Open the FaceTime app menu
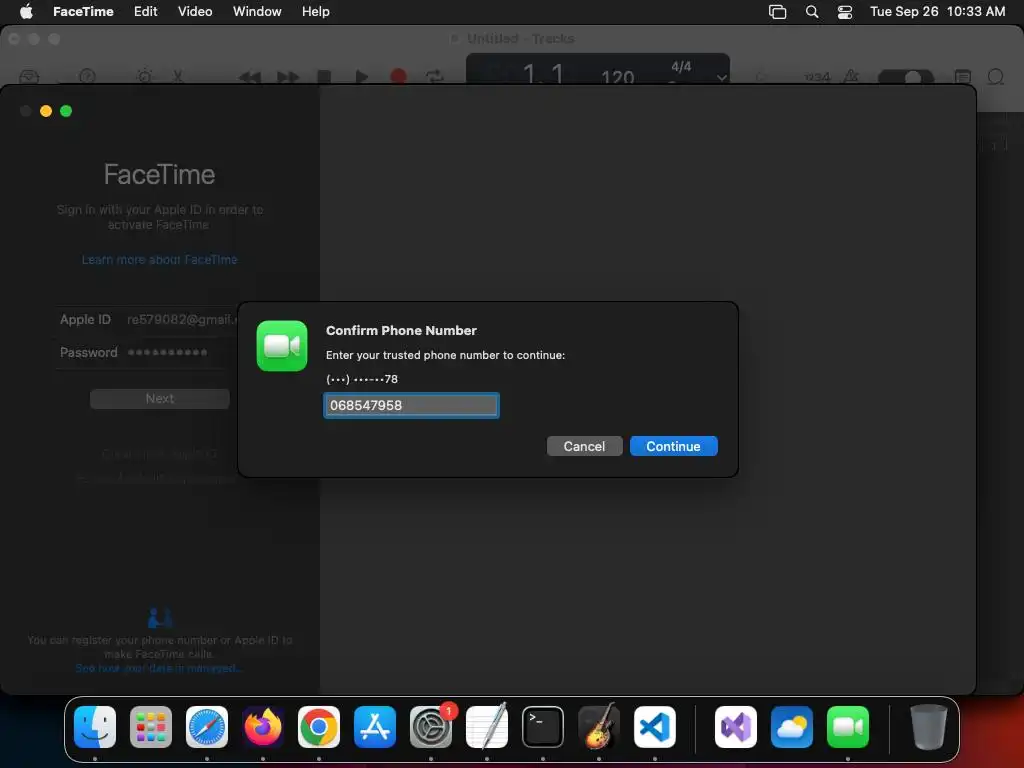 pos(83,11)
